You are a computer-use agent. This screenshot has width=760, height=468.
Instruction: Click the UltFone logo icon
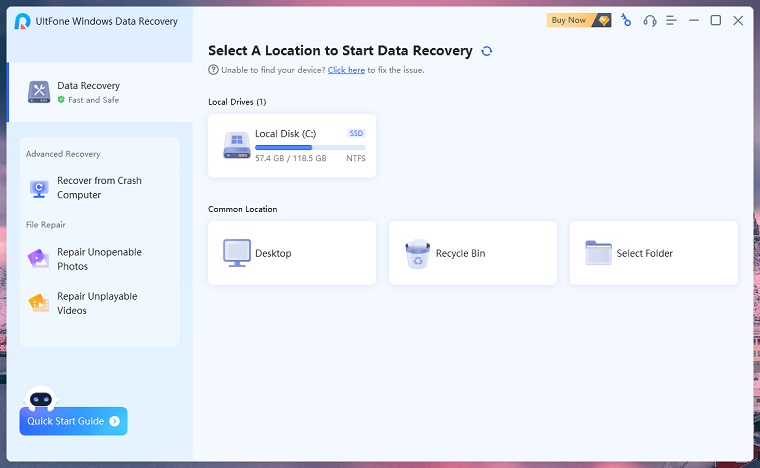click(x=22, y=21)
